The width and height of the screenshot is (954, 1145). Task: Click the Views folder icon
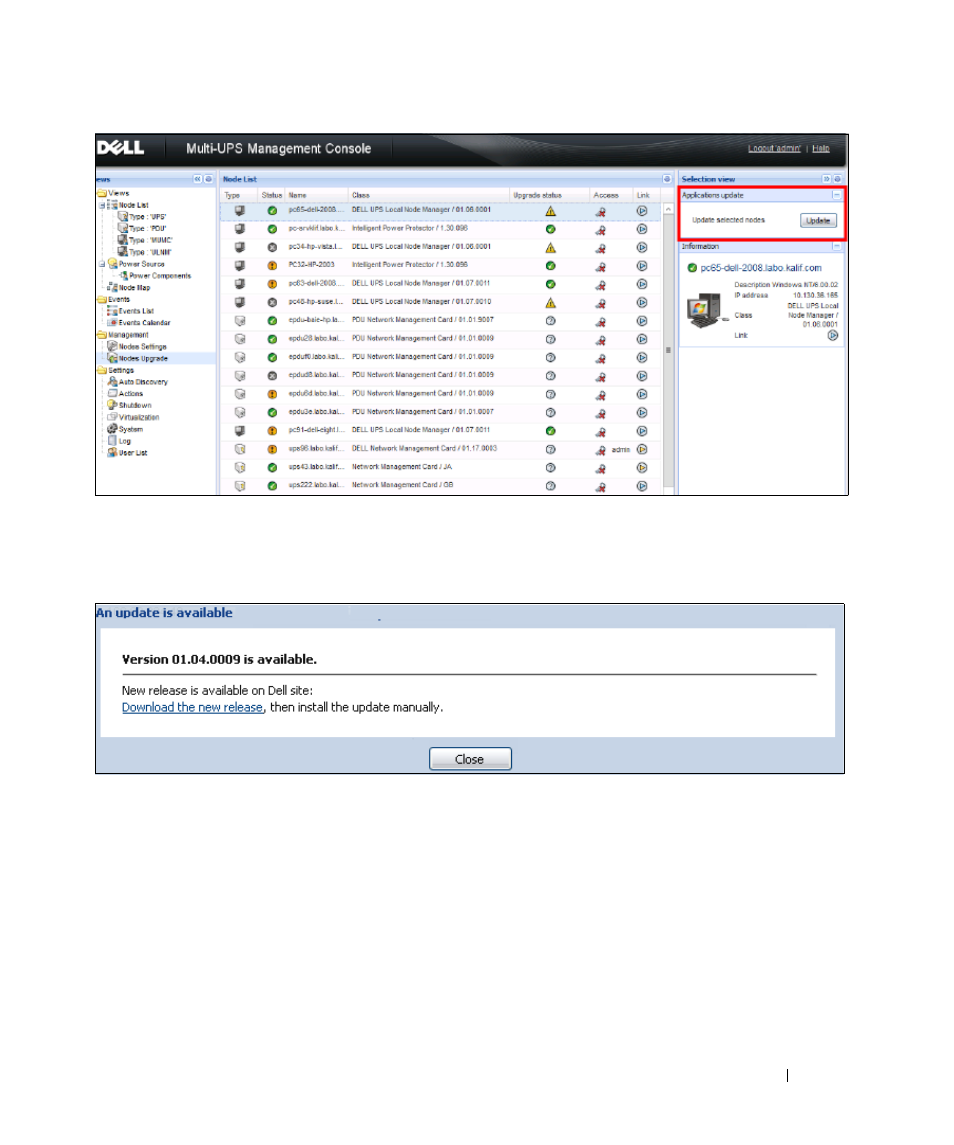[x=102, y=194]
